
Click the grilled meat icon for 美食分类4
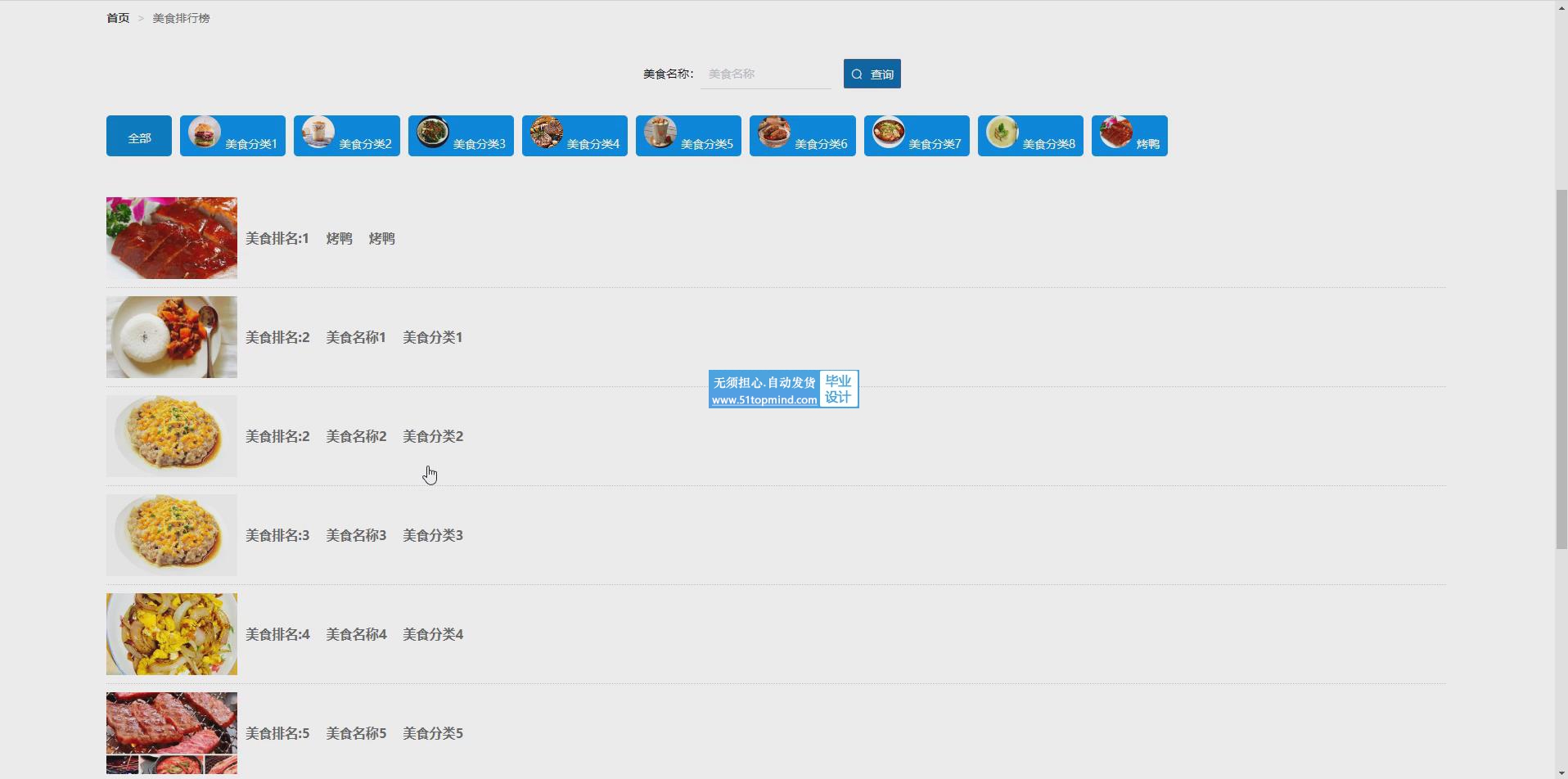(x=547, y=132)
